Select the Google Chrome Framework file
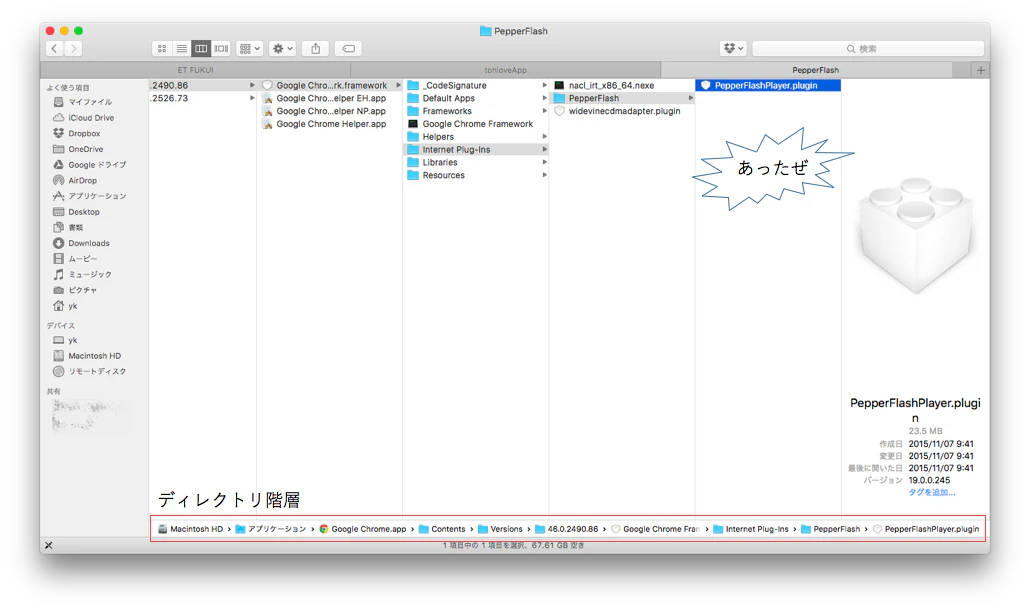Screen dimensions: 1030x611 point(476,124)
